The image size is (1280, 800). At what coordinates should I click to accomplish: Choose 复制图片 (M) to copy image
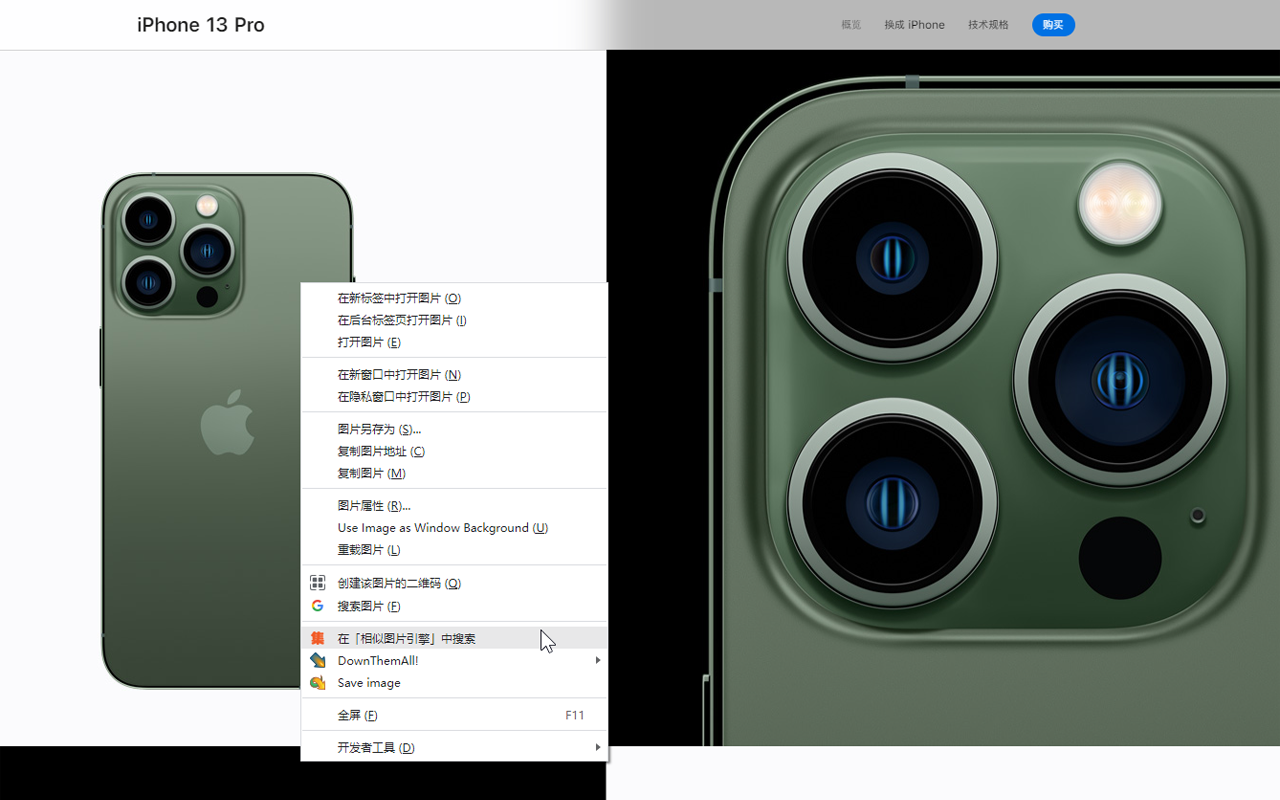[454, 473]
